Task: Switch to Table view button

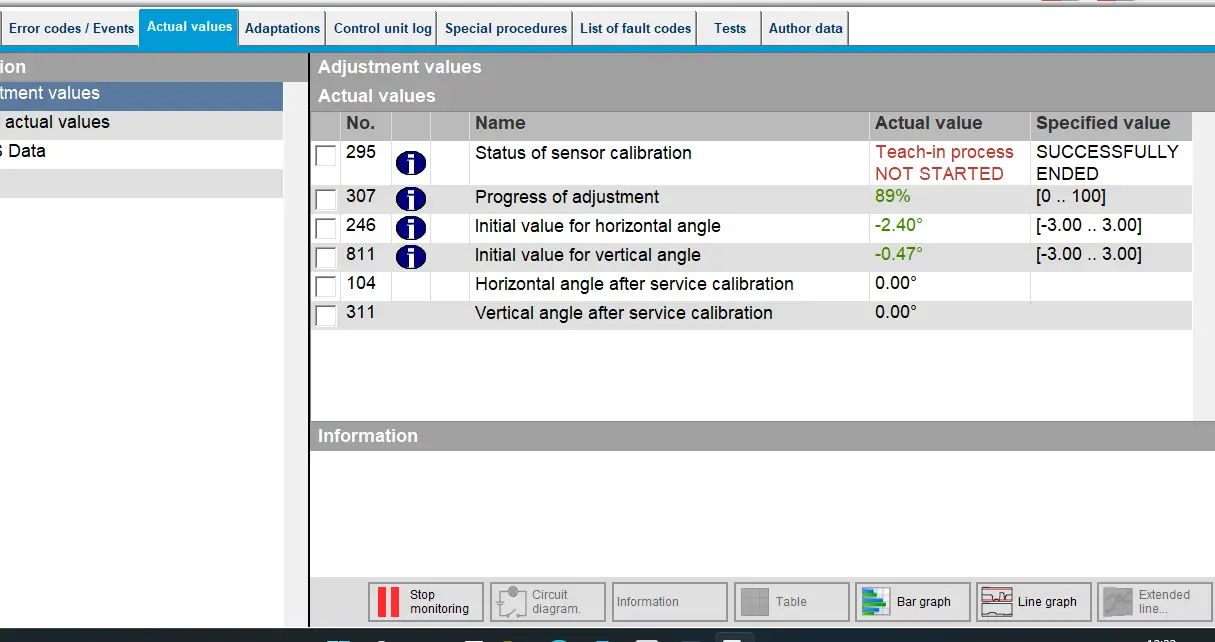Action: 792,602
